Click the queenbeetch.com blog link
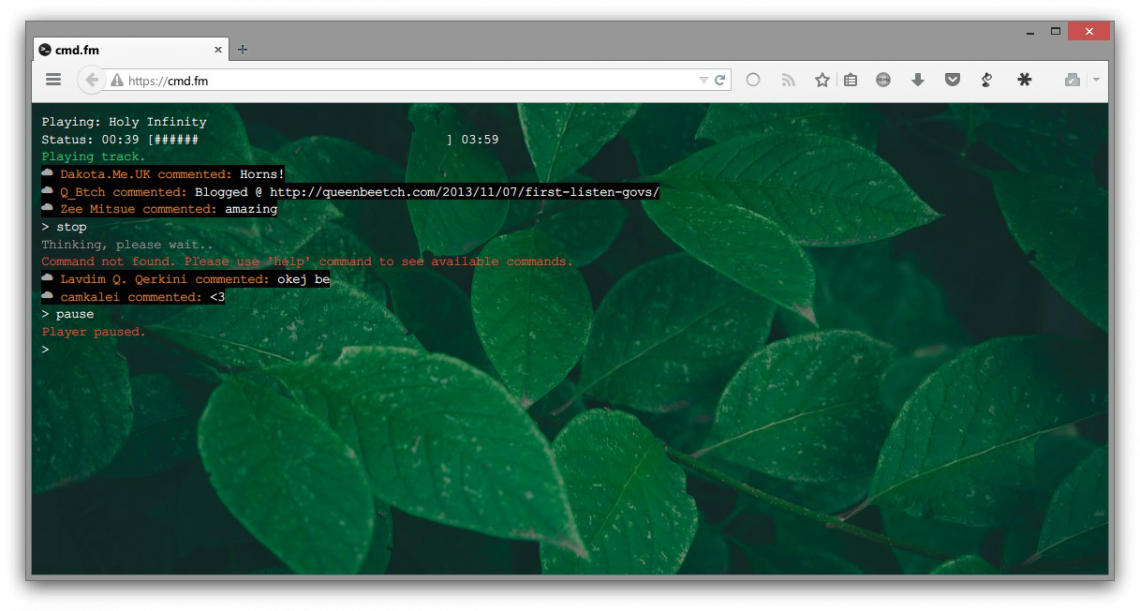This screenshot has height=611, width=1140. point(464,192)
